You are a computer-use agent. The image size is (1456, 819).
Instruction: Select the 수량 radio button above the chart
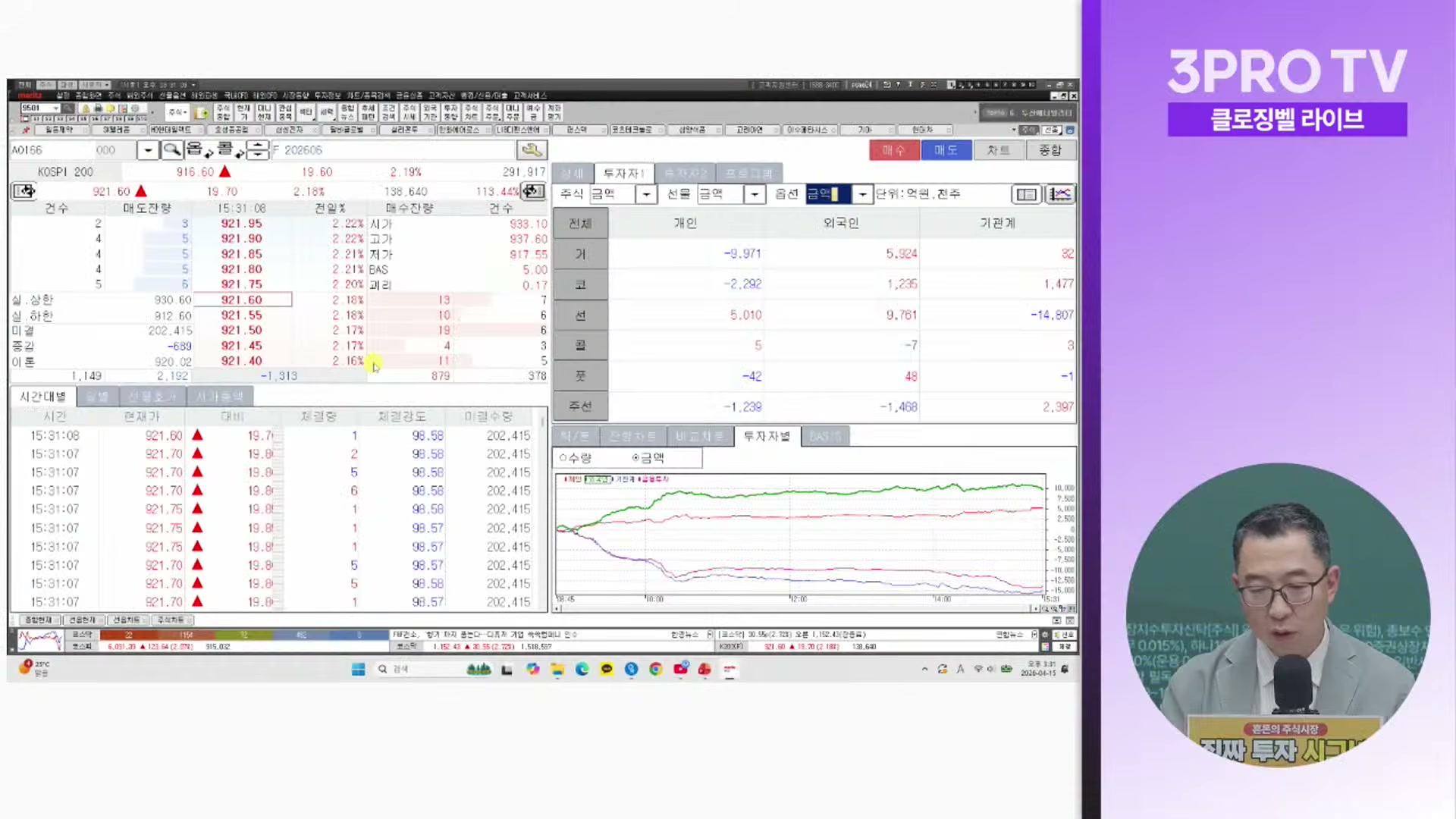[x=563, y=457]
